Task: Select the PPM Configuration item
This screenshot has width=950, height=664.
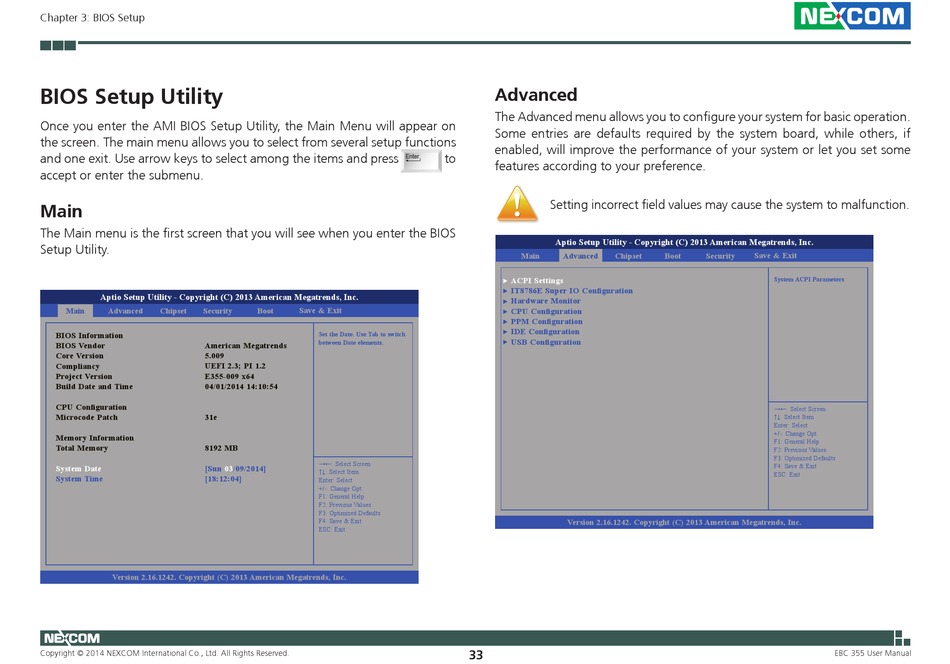Action: click(x=546, y=322)
